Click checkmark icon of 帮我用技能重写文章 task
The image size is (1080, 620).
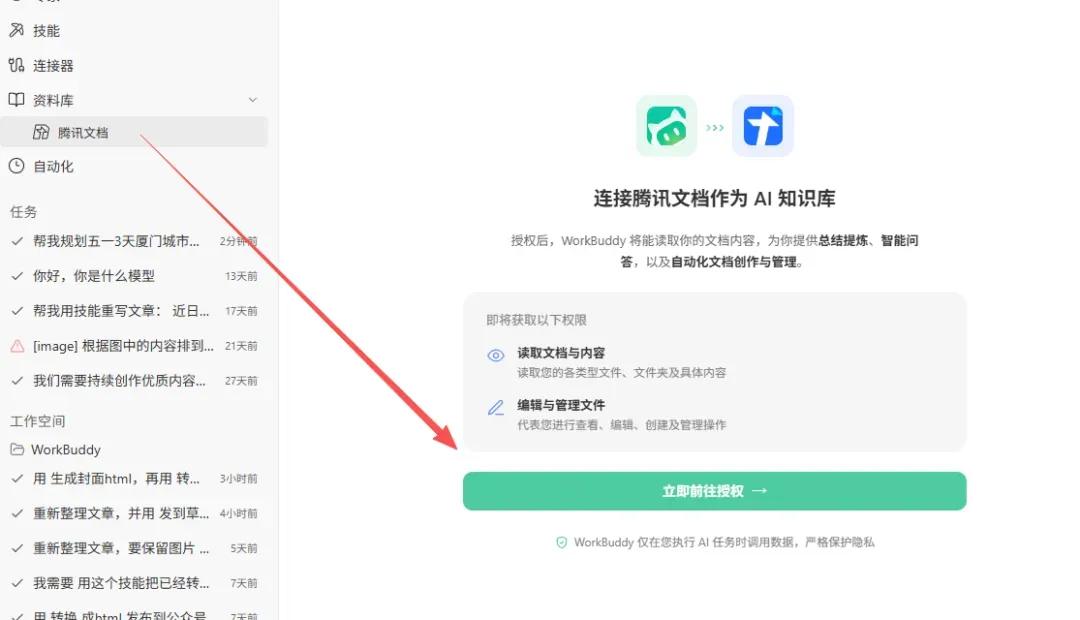click(17, 311)
